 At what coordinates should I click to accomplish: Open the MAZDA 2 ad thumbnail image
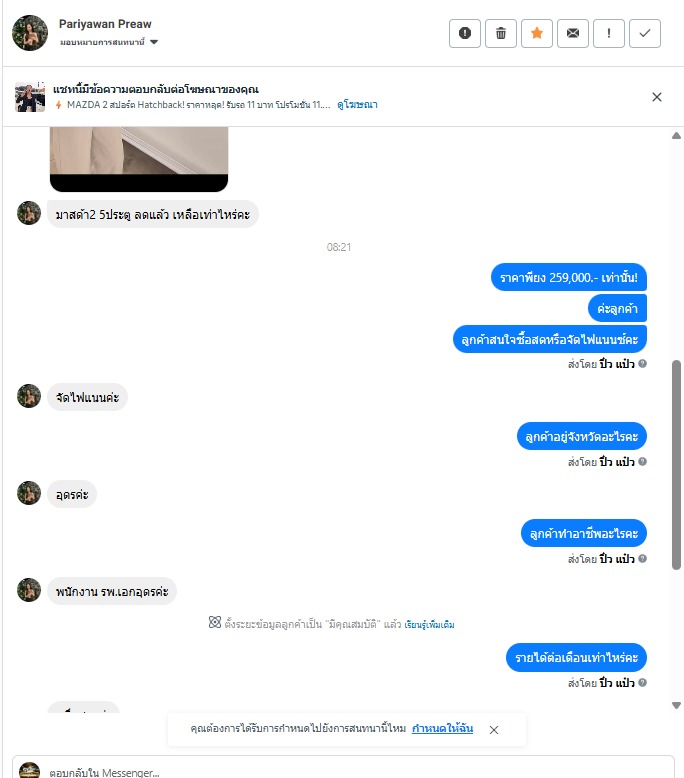click(x=30, y=97)
